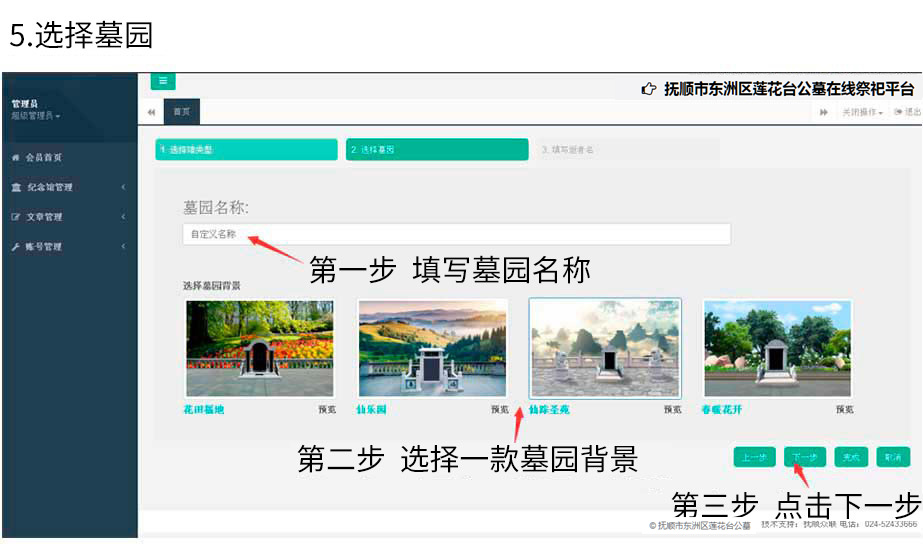The image size is (923, 559).
Task: Preview 仙乐园 via its 预览 link
Action: pyautogui.click(x=500, y=410)
